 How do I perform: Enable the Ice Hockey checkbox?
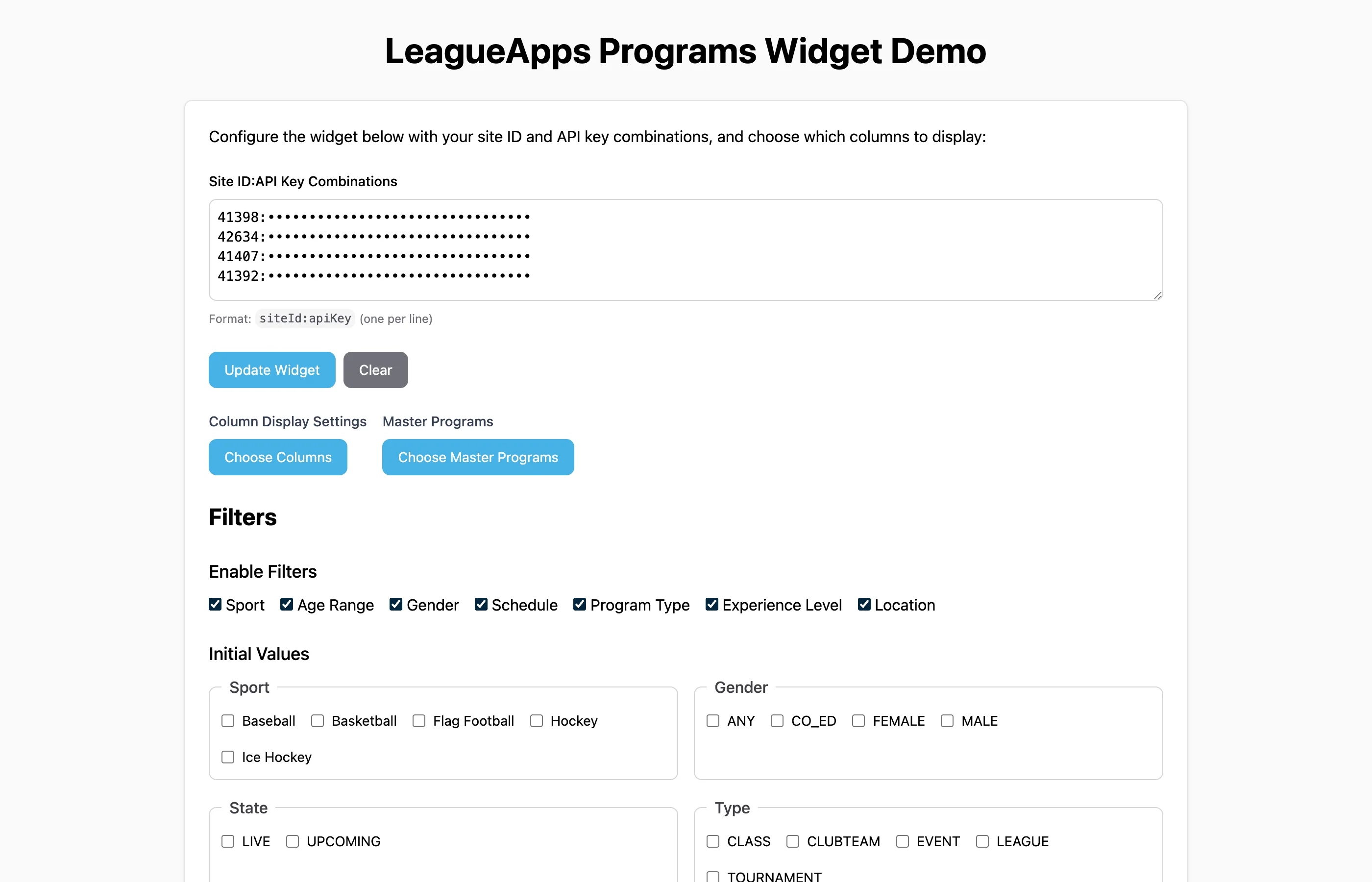(x=228, y=757)
